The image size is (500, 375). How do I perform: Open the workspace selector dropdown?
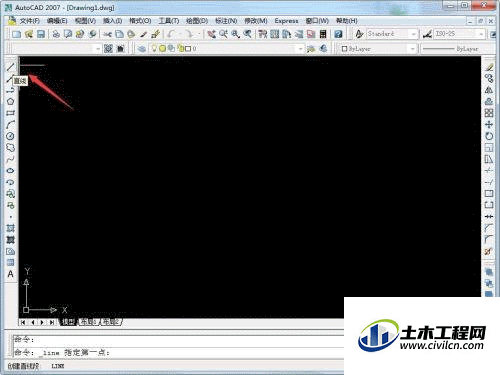tap(56, 49)
